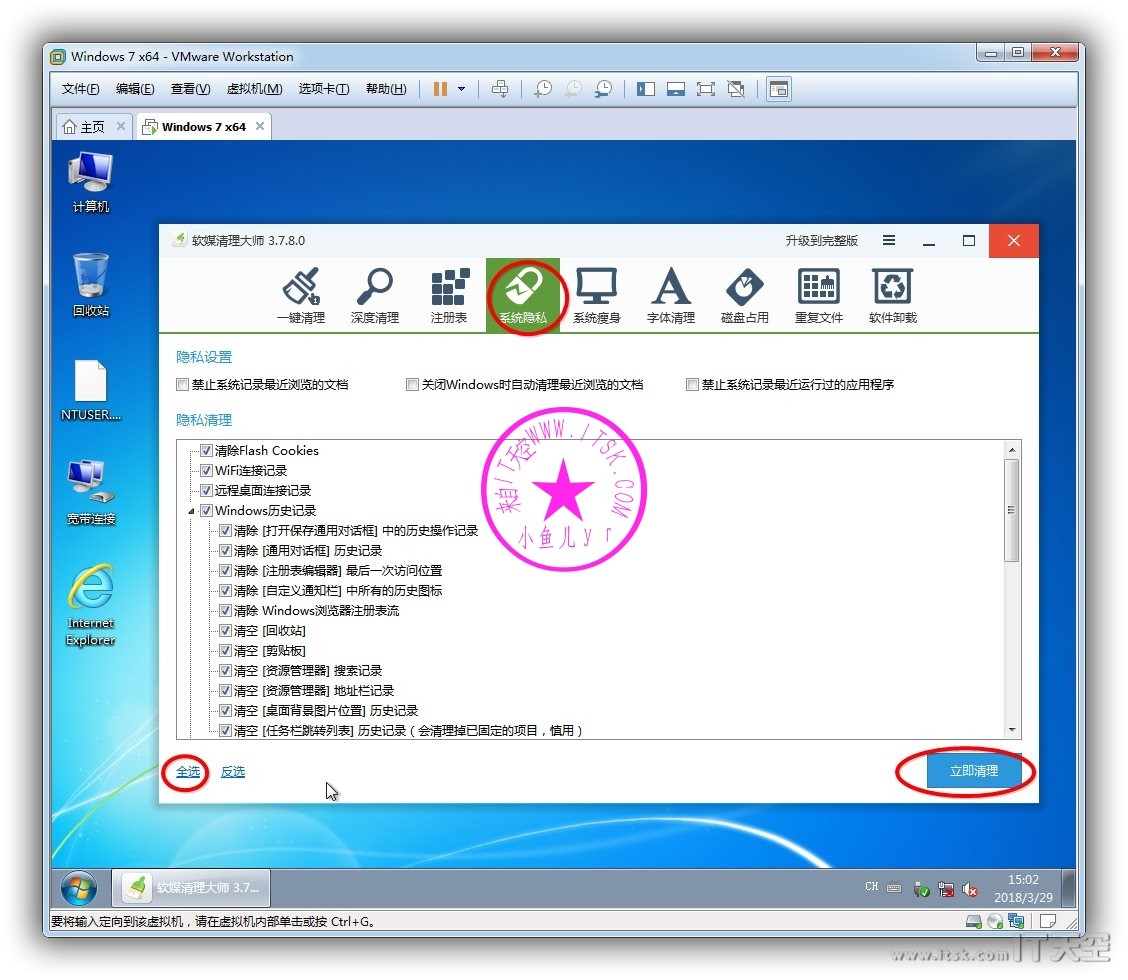Image resolution: width=1128 pixels, height=980 pixels.
Task: Switch to 系统瘦身 system slimming
Action: pyautogui.click(x=597, y=296)
